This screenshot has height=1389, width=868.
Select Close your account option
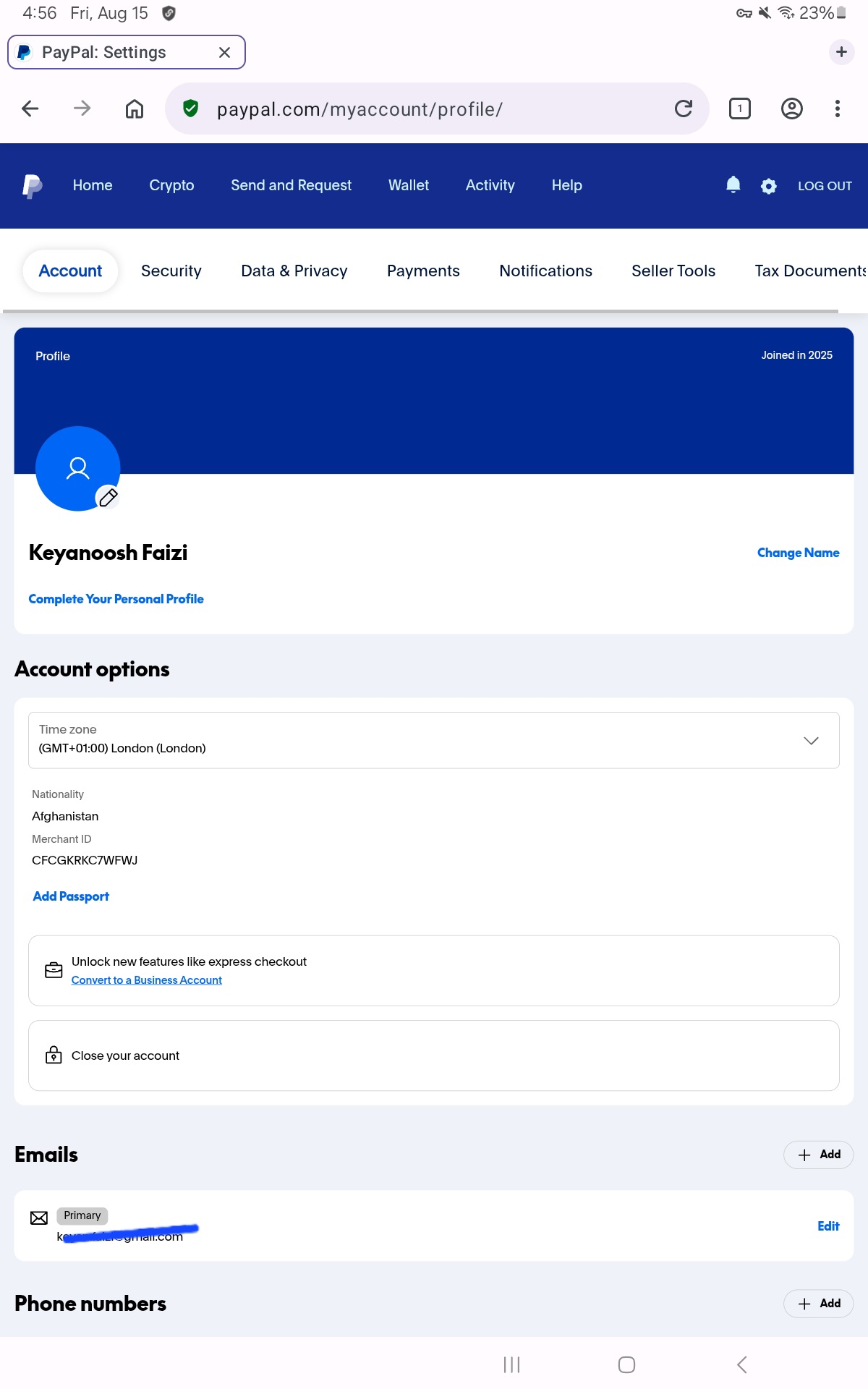click(434, 1055)
